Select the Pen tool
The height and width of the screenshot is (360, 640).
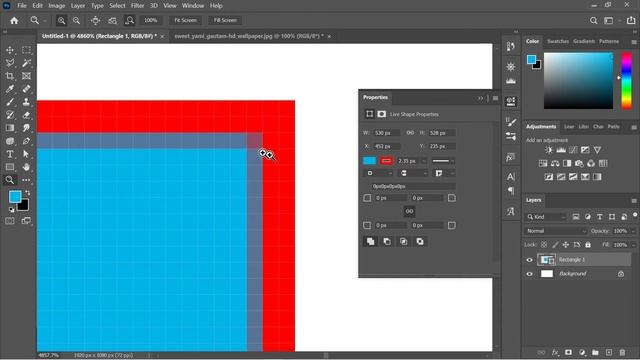(26, 141)
